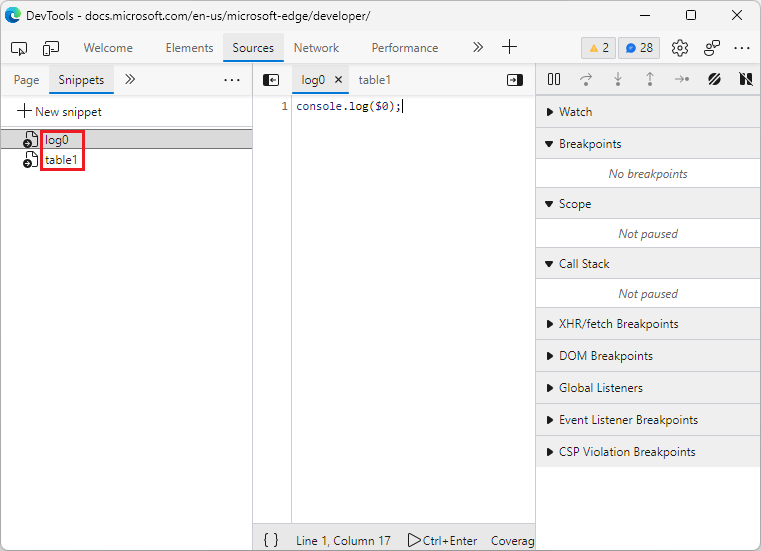Collapse the Call Stack section
The width and height of the screenshot is (761, 551).
[648, 264]
